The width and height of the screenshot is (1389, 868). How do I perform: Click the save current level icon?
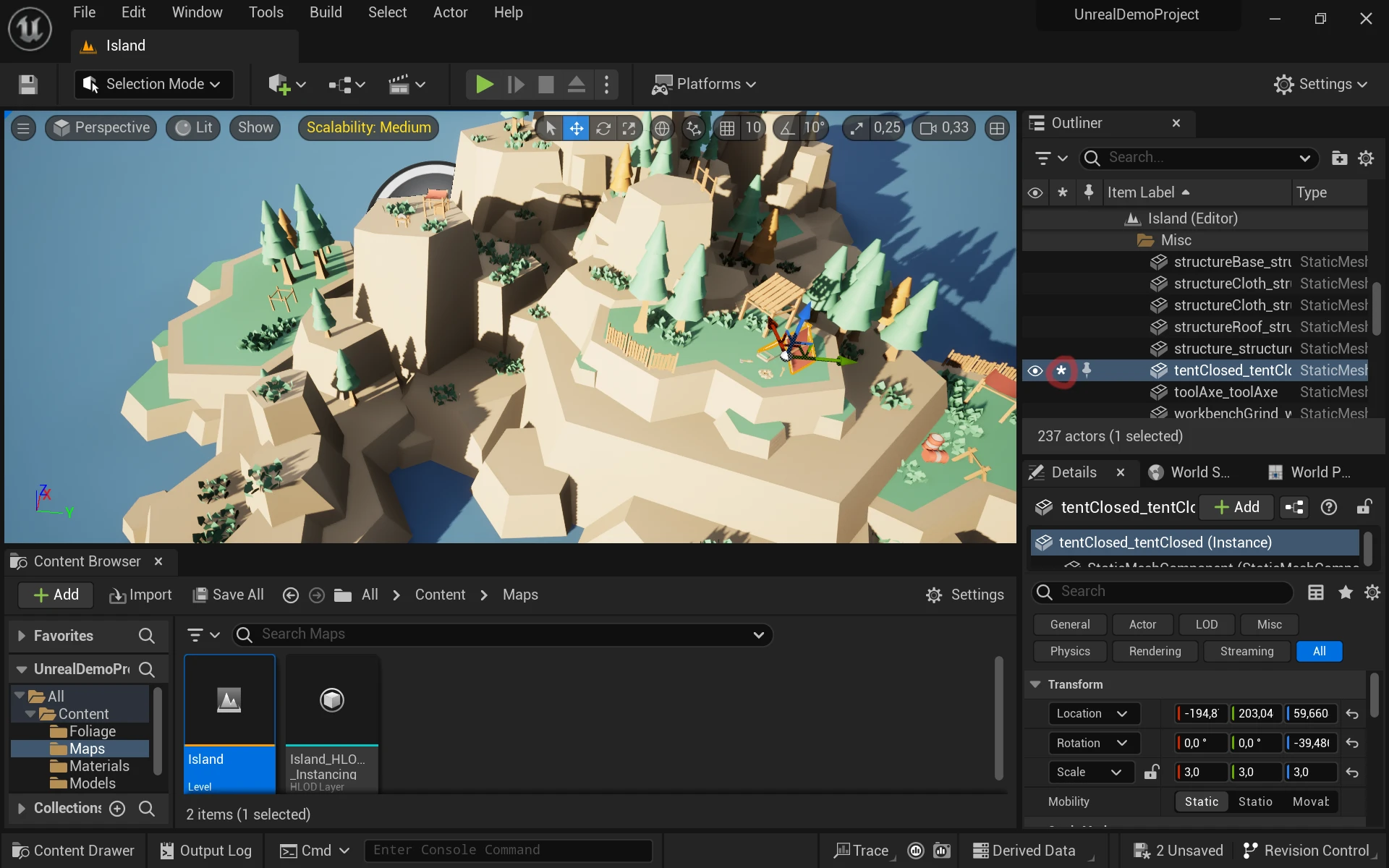click(x=27, y=84)
